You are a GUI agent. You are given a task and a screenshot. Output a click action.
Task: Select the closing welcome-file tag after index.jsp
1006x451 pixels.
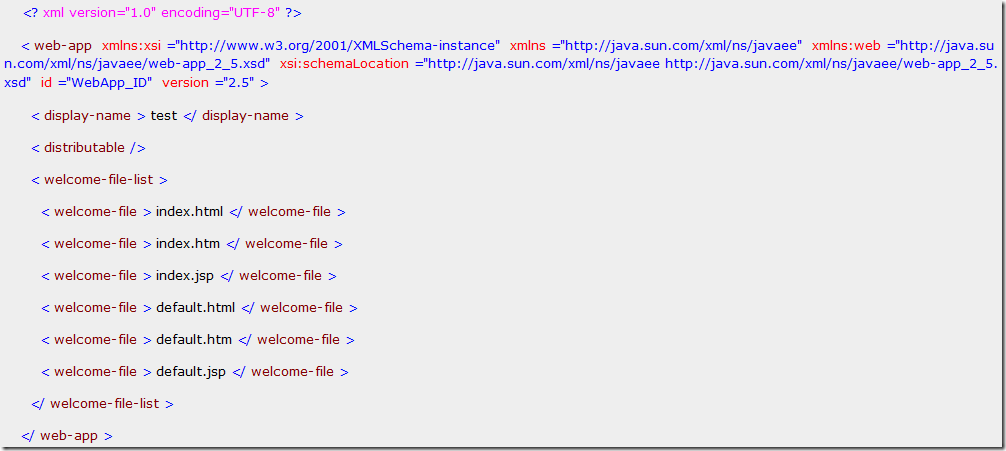(x=278, y=276)
